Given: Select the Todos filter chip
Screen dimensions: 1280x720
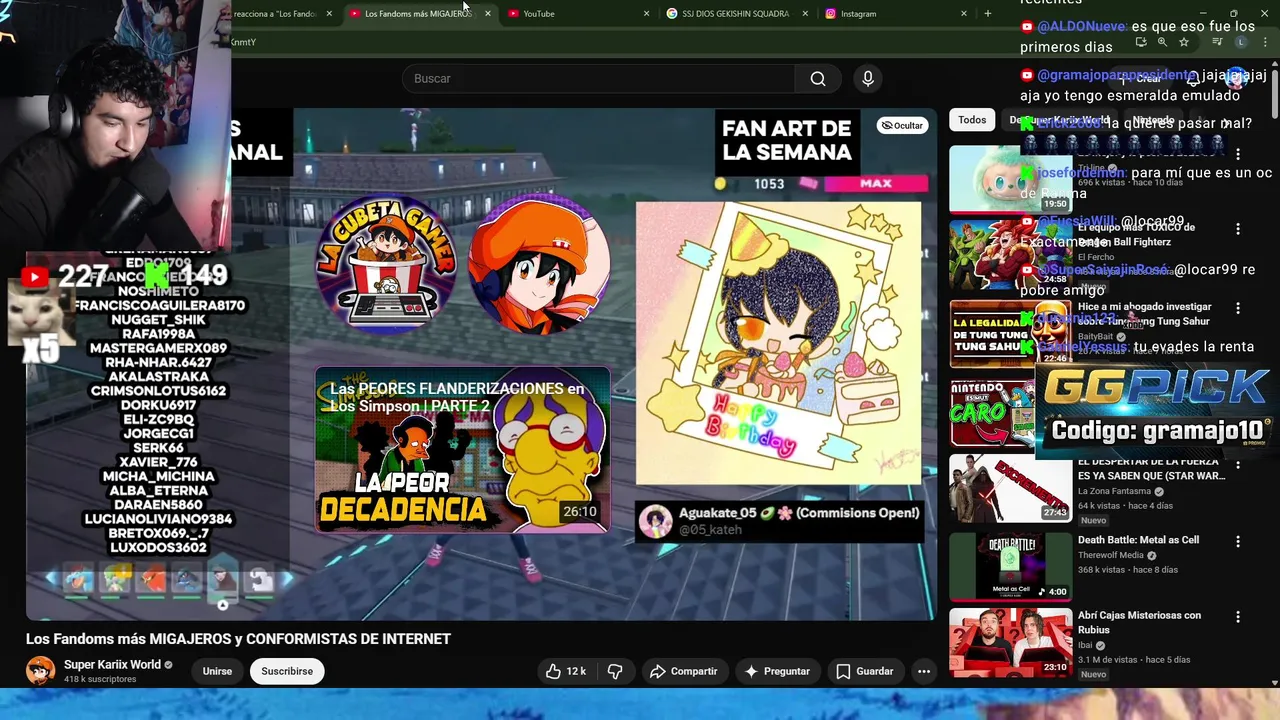Looking at the screenshot, I should (x=972, y=120).
